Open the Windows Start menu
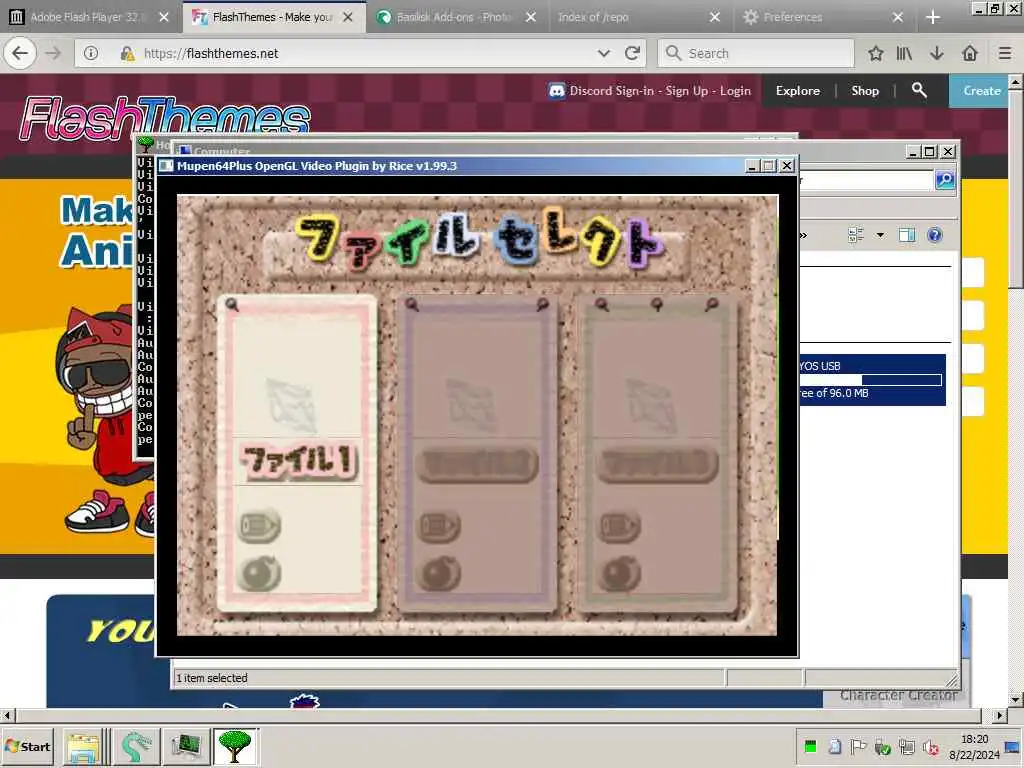This screenshot has height=768, width=1024. pyautogui.click(x=27, y=746)
